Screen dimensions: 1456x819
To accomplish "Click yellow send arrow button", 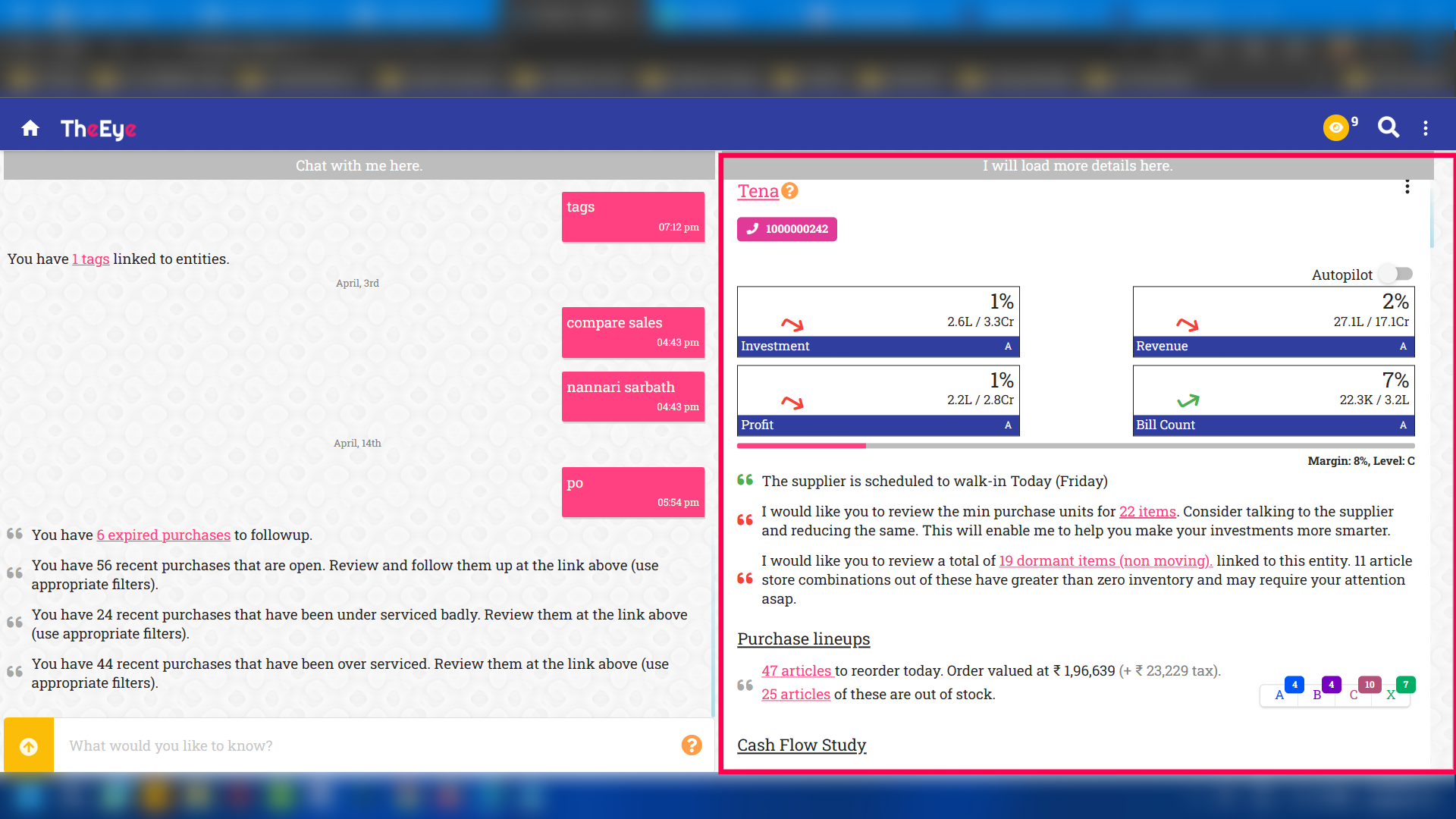I will pyautogui.click(x=29, y=746).
